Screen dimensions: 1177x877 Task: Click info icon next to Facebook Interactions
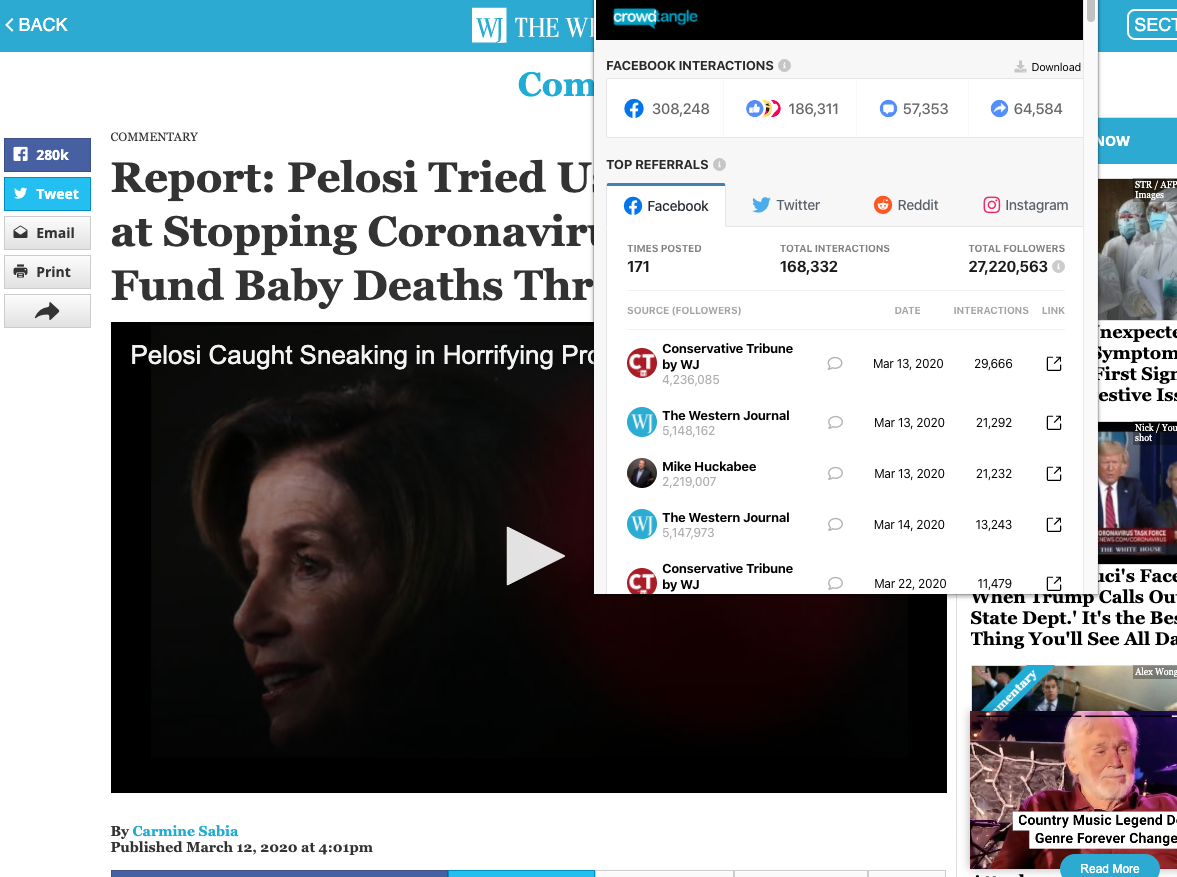pyautogui.click(x=785, y=66)
